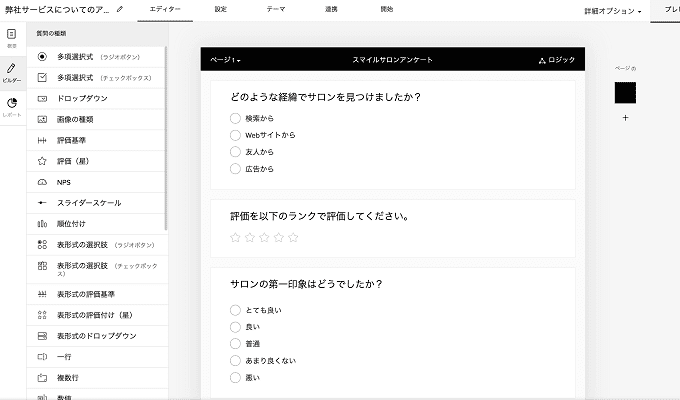The height and width of the screenshot is (400, 680).
Task: Open the ページ1 dropdown in the header
Action: (x=226, y=61)
